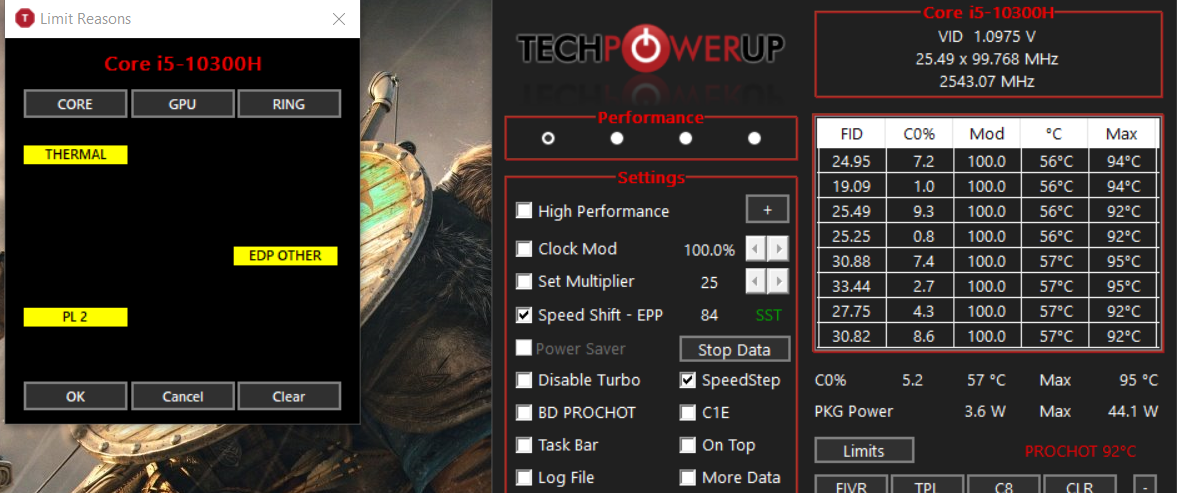Check the Set Multiplier option
Viewport: 1177px width, 493px height.
524,282
